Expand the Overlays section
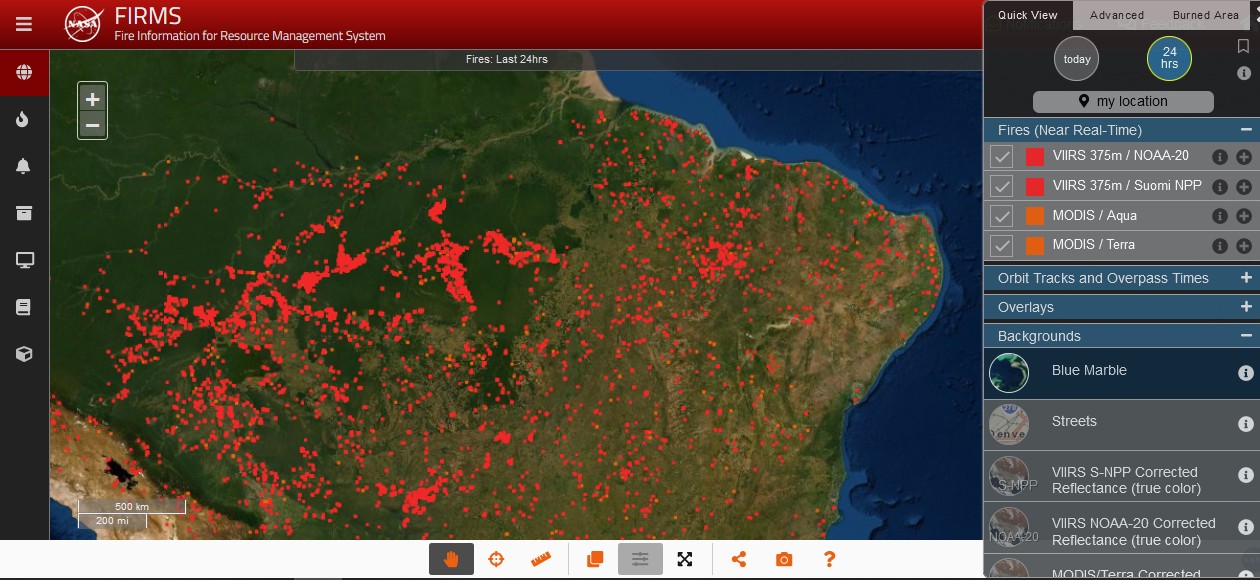Viewport: 1260px width, 580px height. 1245,307
